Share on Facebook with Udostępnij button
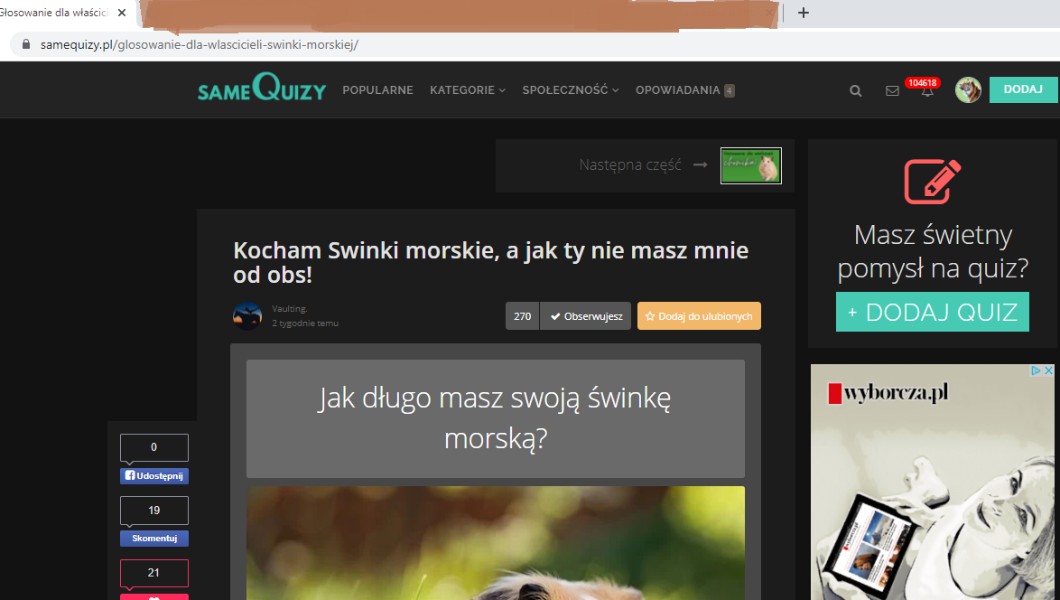1060x600 pixels. (x=154, y=476)
